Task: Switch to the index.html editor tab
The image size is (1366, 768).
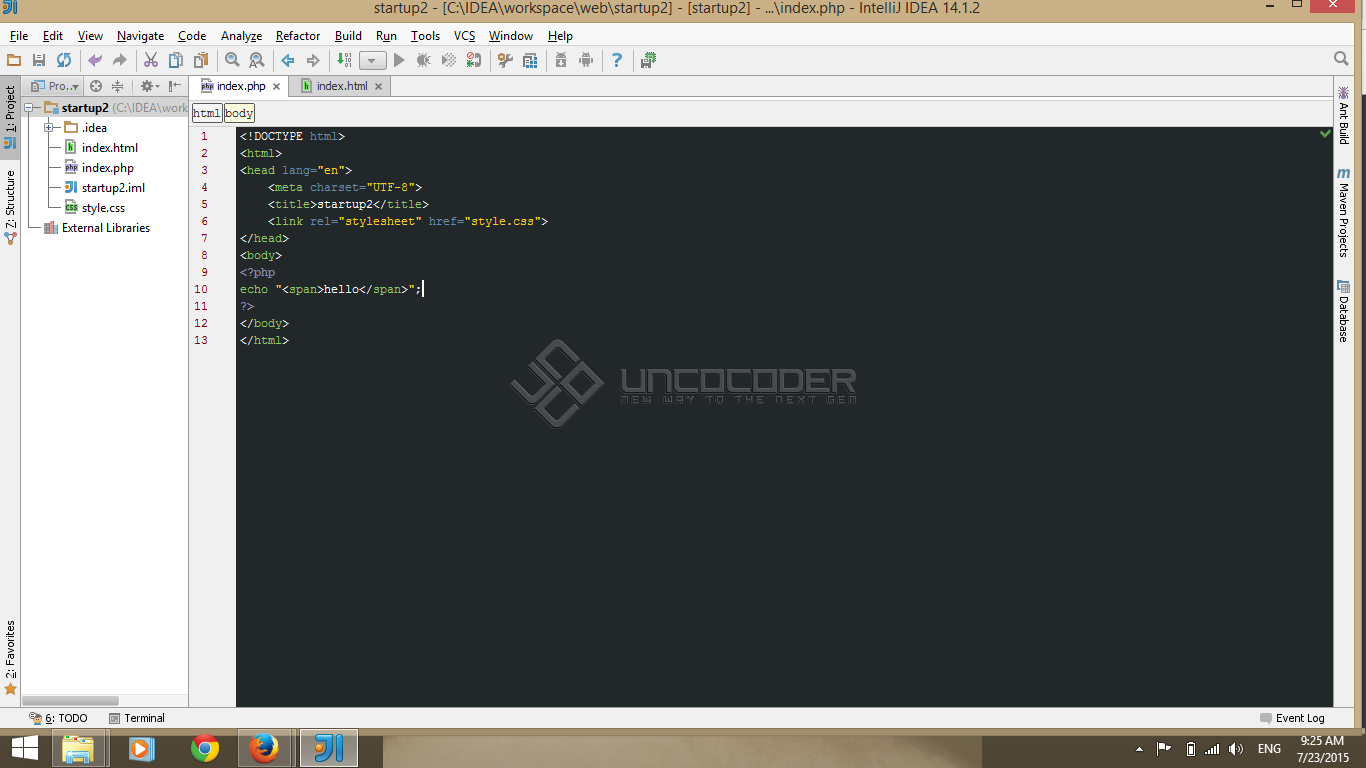Action: click(x=342, y=86)
